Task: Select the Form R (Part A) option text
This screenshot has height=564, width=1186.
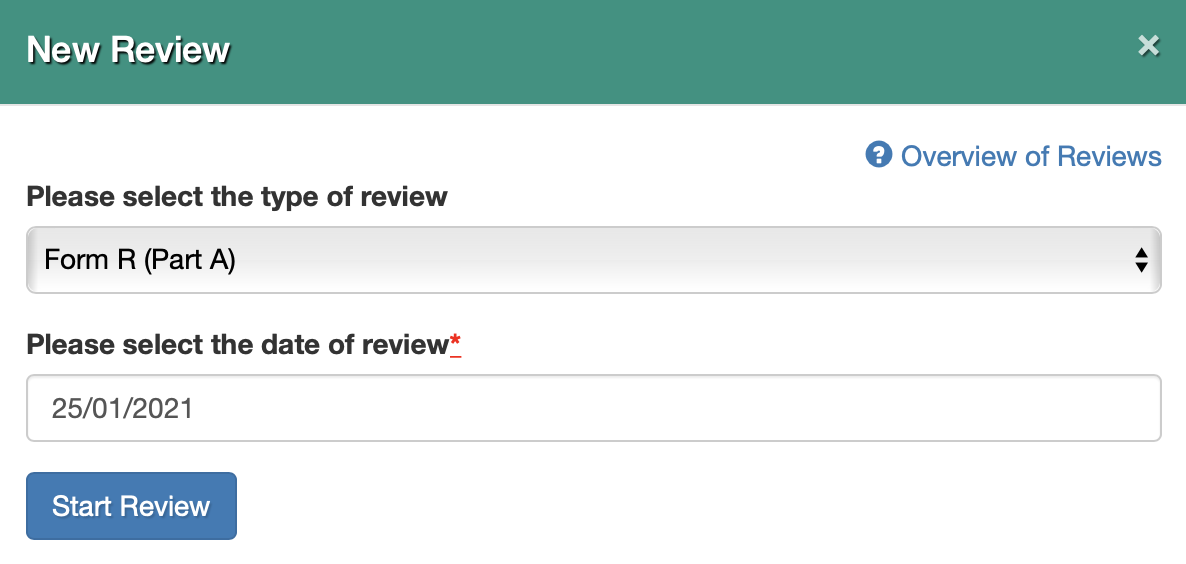Action: click(x=140, y=260)
